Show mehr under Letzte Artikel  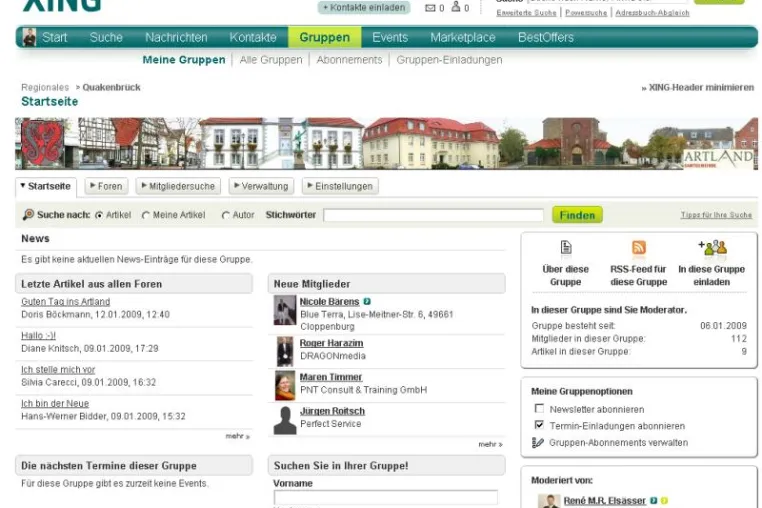tap(237, 436)
